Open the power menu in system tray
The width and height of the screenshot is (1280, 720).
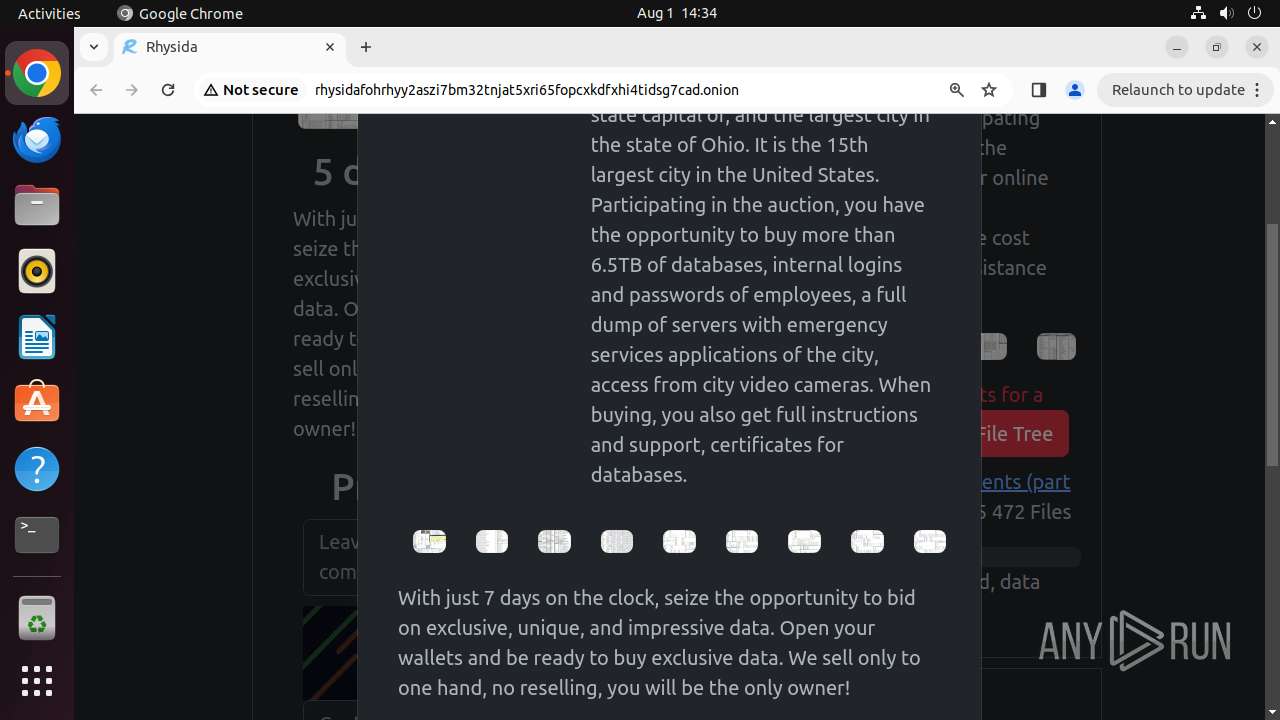[x=1254, y=13]
